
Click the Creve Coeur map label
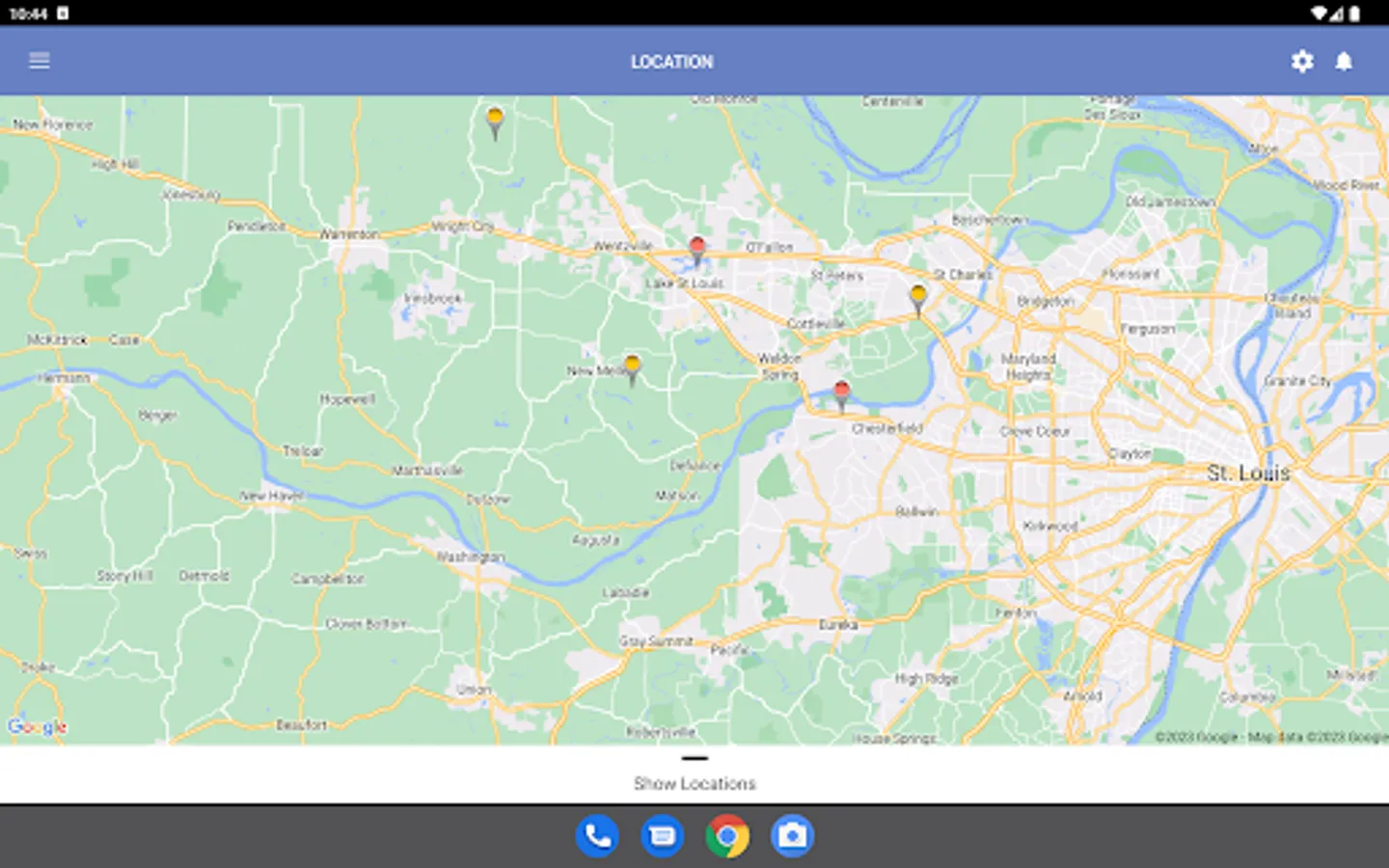[1035, 431]
